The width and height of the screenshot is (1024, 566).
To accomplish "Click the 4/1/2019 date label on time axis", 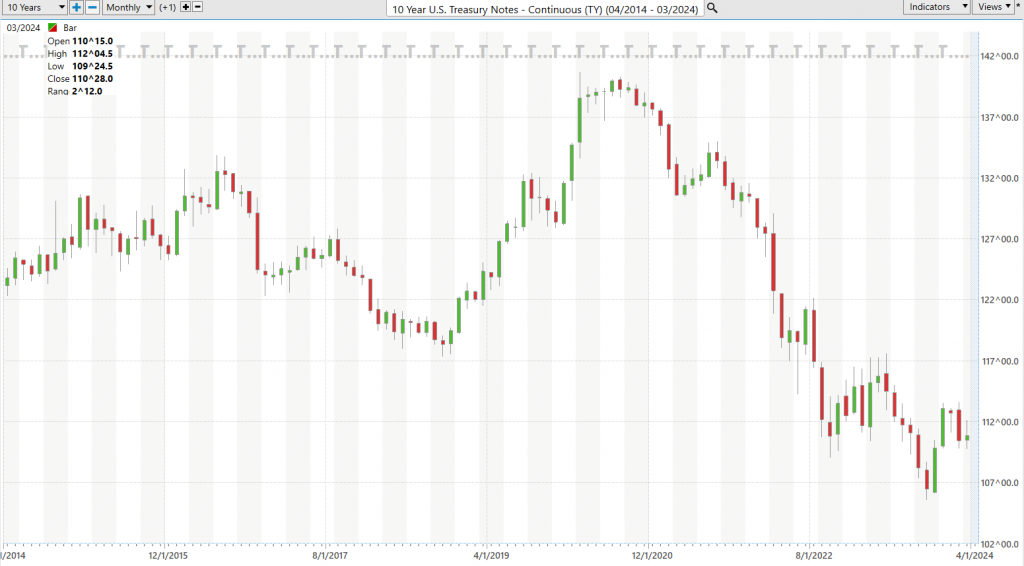I will (x=492, y=554).
